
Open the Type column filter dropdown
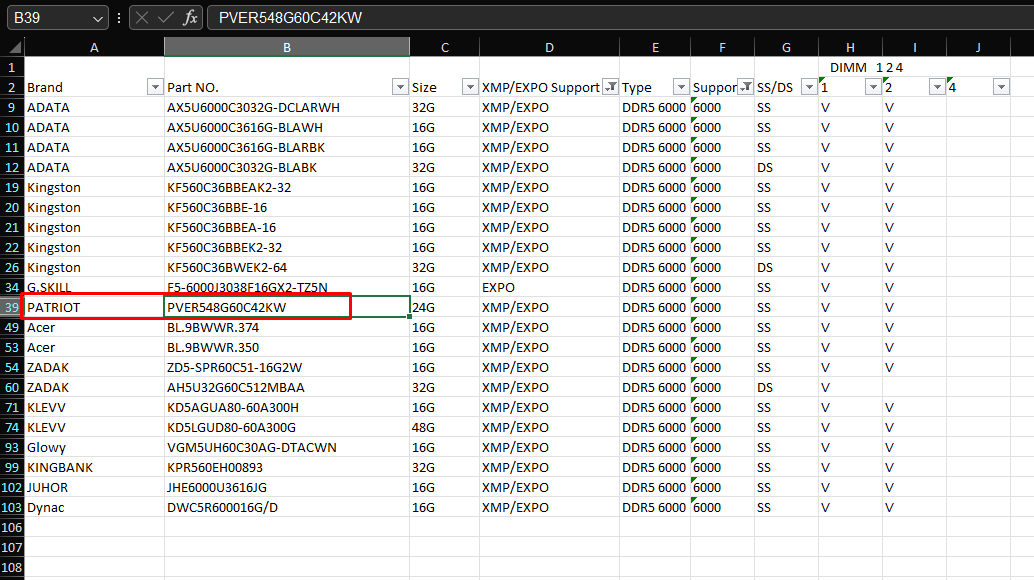click(x=681, y=87)
